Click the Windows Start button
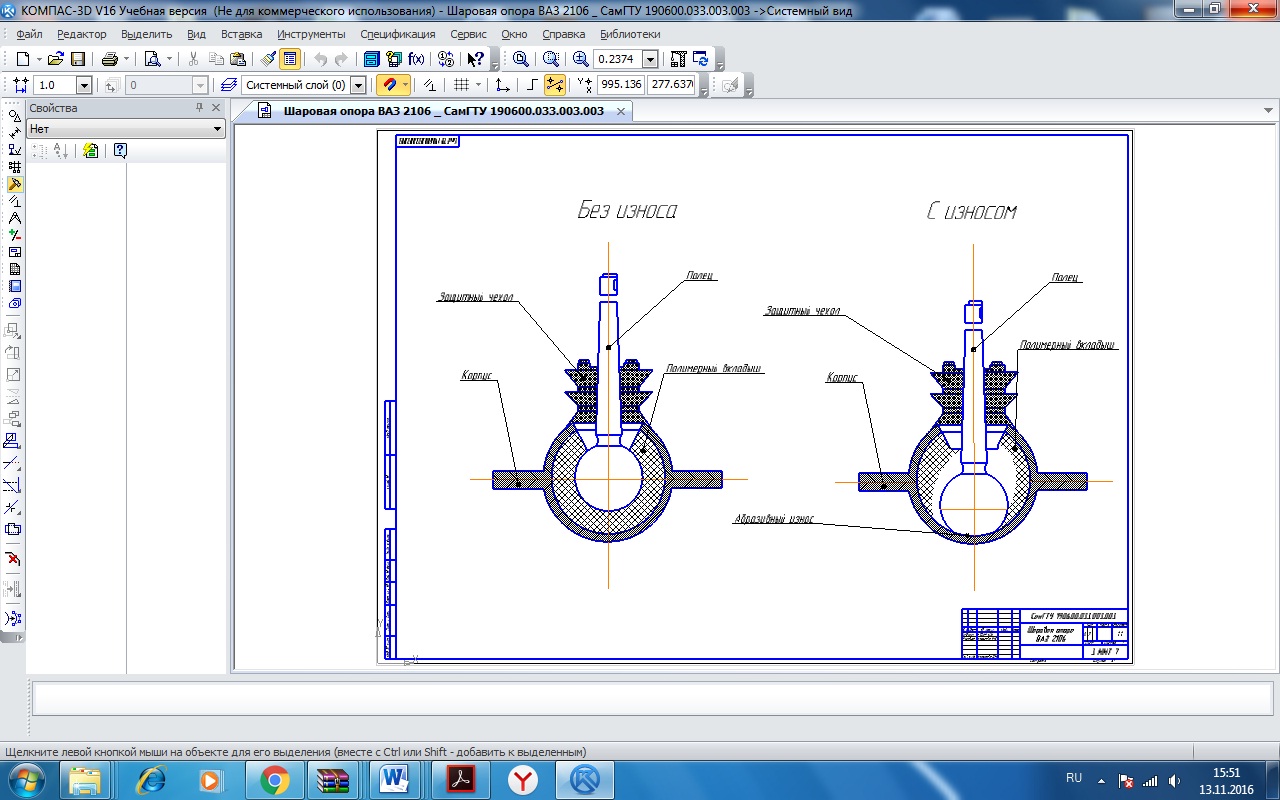Image resolution: width=1280 pixels, height=800 pixels. 25,780
